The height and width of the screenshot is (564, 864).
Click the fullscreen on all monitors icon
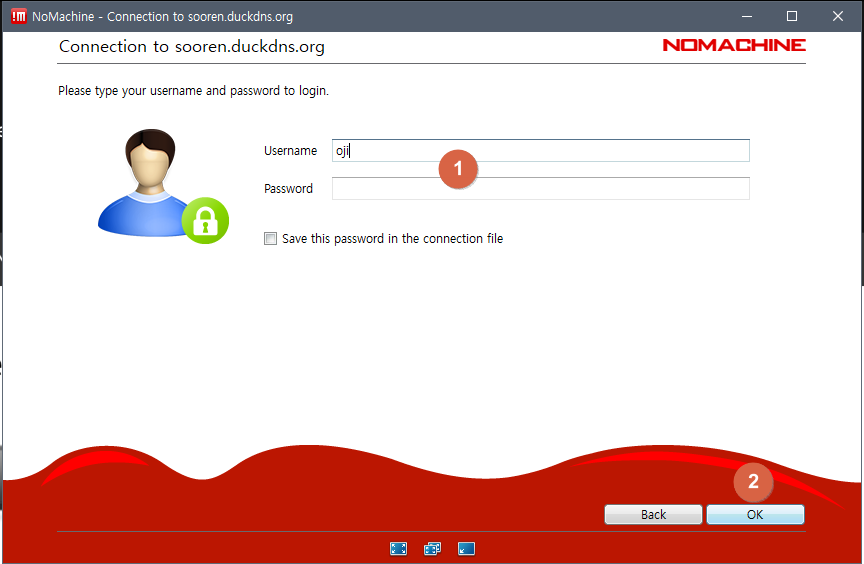pyautogui.click(x=433, y=549)
